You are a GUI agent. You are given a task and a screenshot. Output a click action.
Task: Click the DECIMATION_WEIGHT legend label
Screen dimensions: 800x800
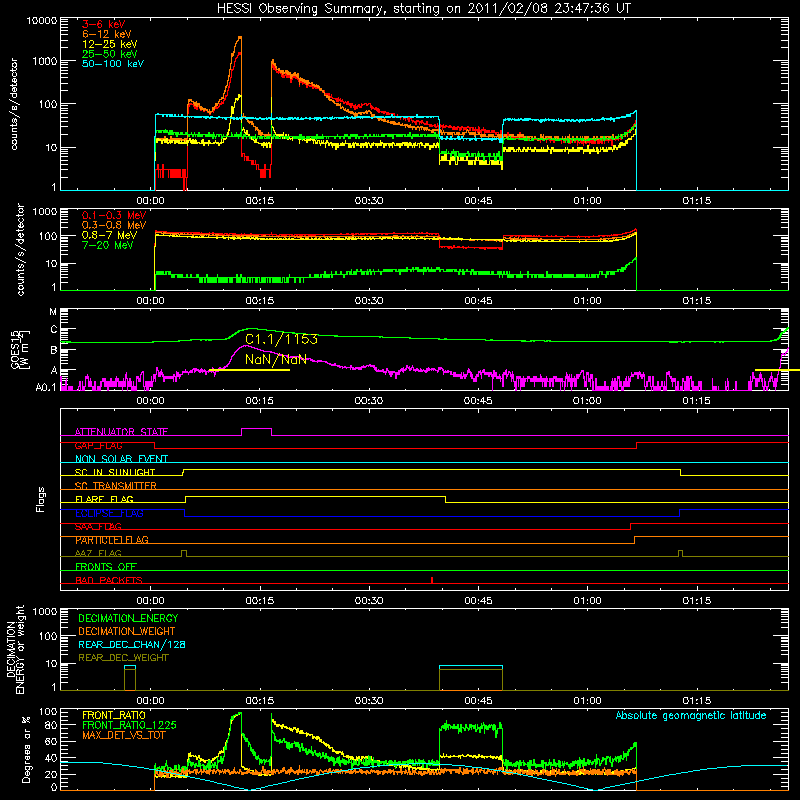(x=127, y=631)
